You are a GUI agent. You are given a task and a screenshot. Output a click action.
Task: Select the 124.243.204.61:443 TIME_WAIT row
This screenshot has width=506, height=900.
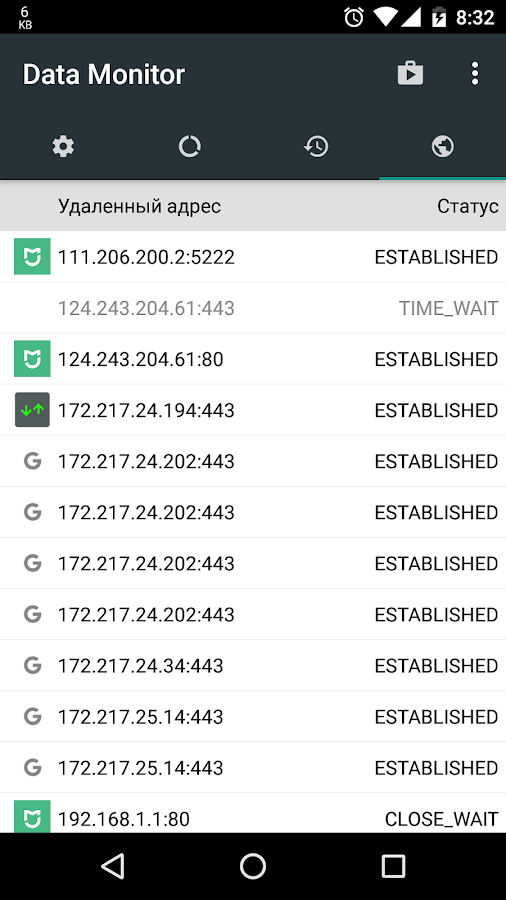[253, 308]
